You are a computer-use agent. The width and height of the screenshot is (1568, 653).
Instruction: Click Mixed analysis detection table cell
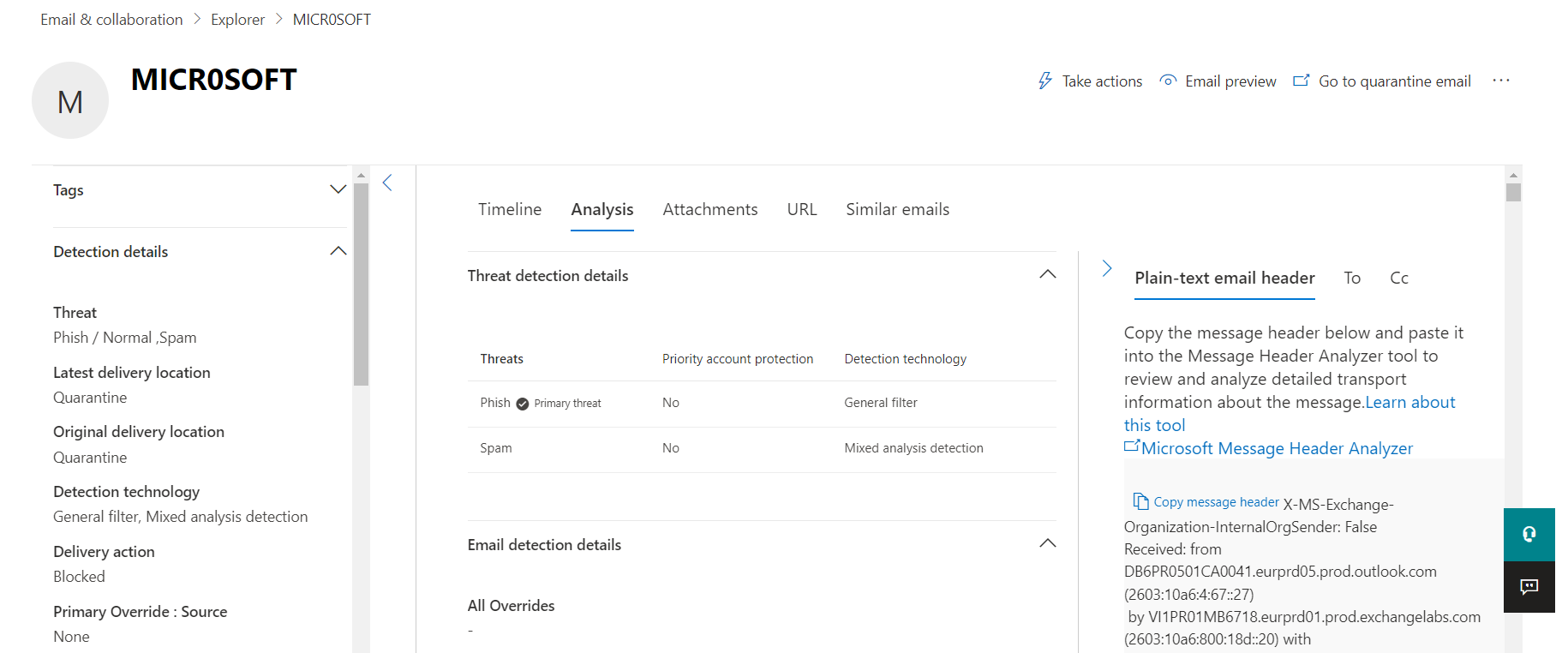(x=913, y=448)
